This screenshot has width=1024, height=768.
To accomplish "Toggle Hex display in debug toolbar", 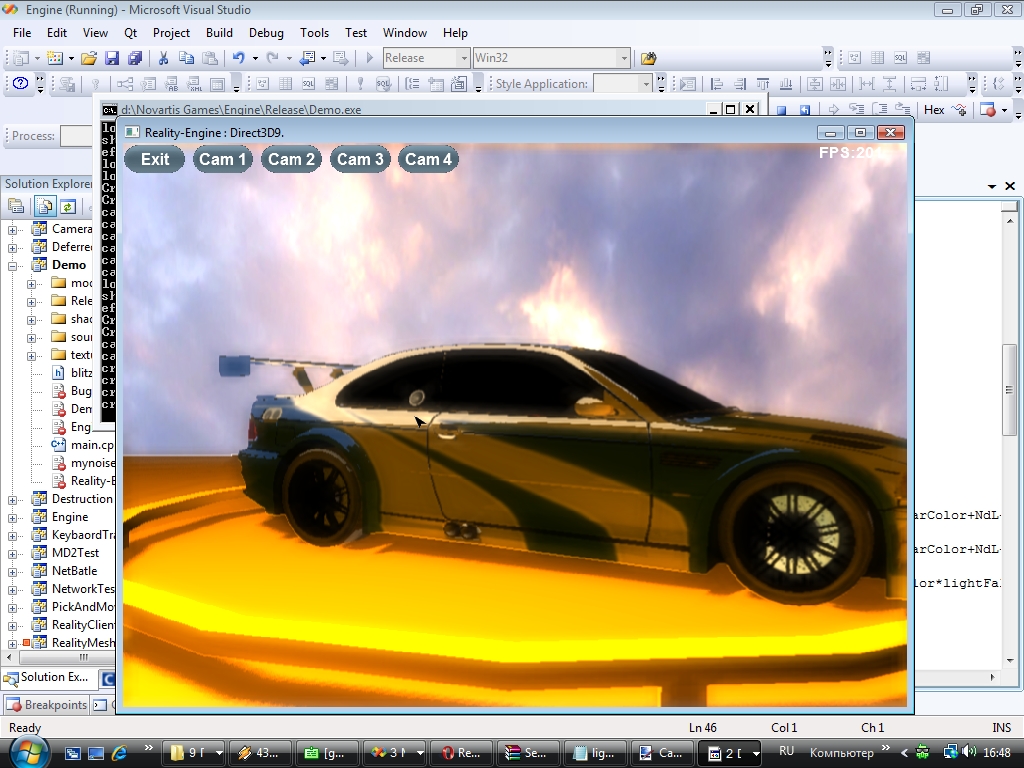I will 934,110.
